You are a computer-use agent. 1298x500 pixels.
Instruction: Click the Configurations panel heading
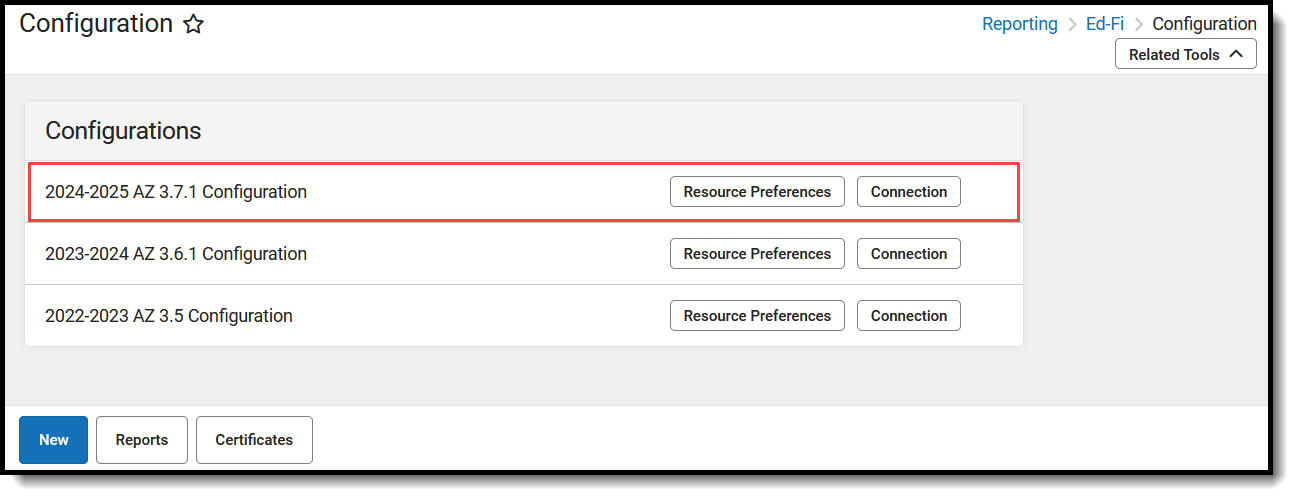click(x=123, y=131)
